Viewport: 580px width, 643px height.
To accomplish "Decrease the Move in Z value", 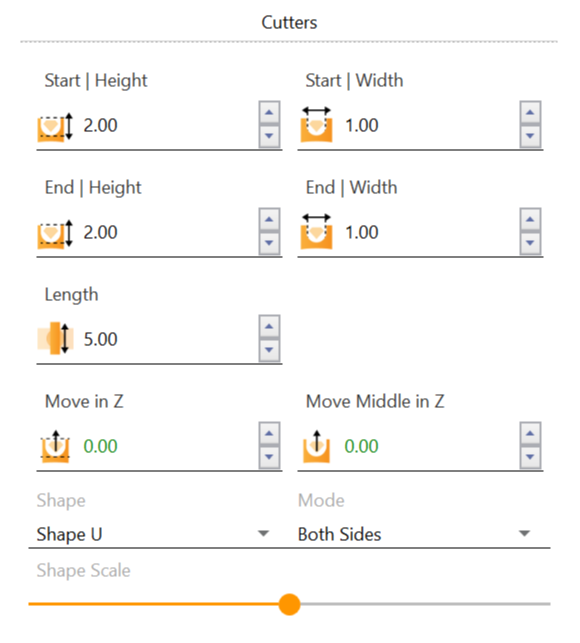I will [x=269, y=456].
